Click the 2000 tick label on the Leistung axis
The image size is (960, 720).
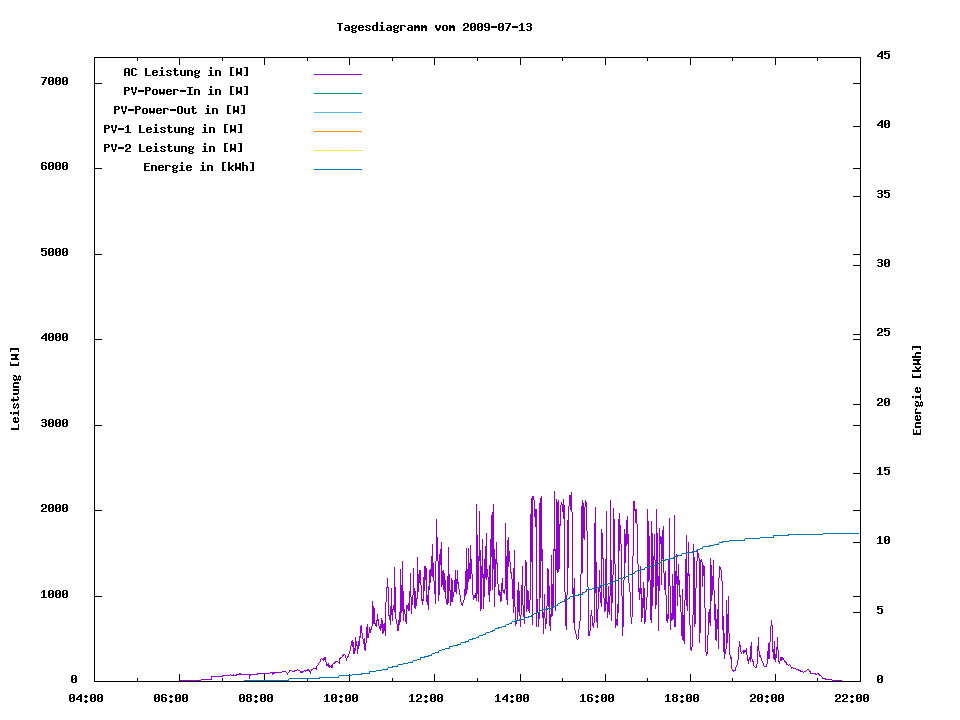(x=53, y=510)
